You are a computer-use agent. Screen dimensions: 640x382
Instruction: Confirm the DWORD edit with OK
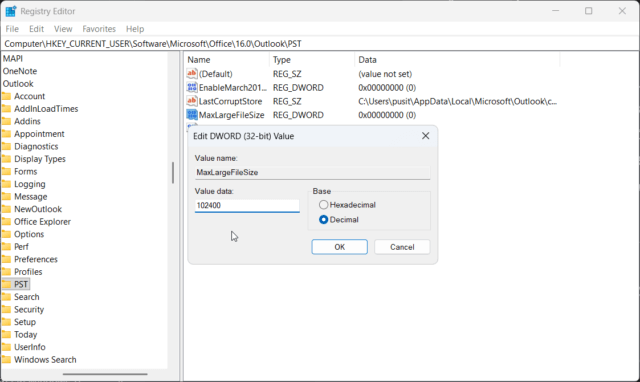pyautogui.click(x=340, y=247)
